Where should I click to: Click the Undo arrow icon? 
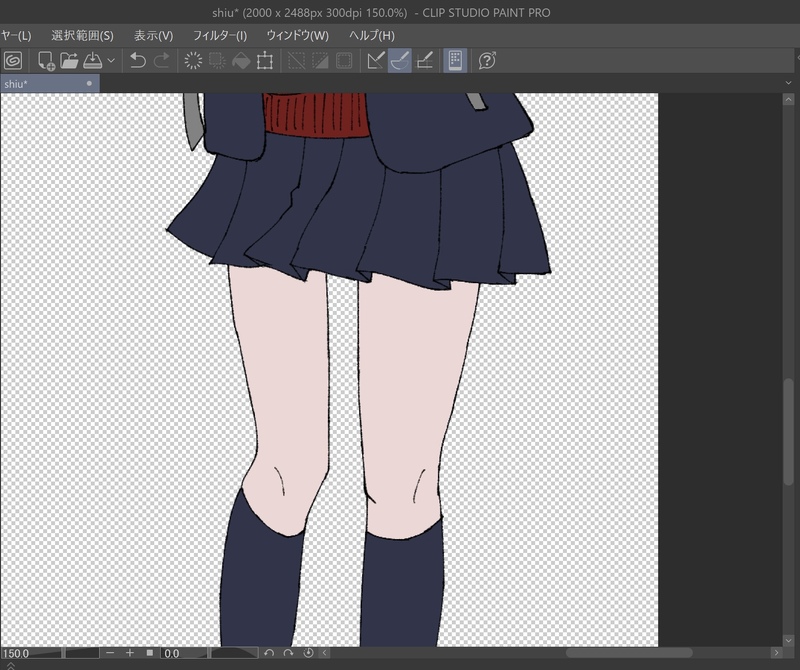(138, 61)
